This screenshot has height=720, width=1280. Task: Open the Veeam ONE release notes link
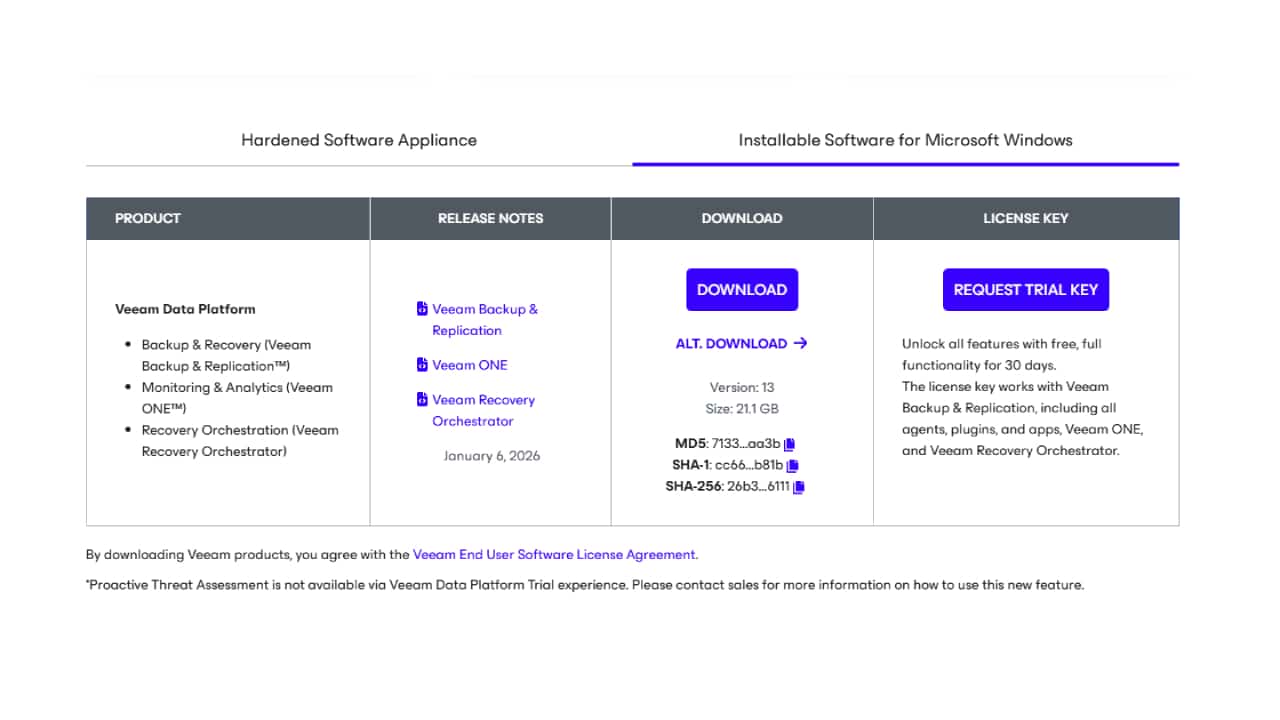tap(470, 365)
